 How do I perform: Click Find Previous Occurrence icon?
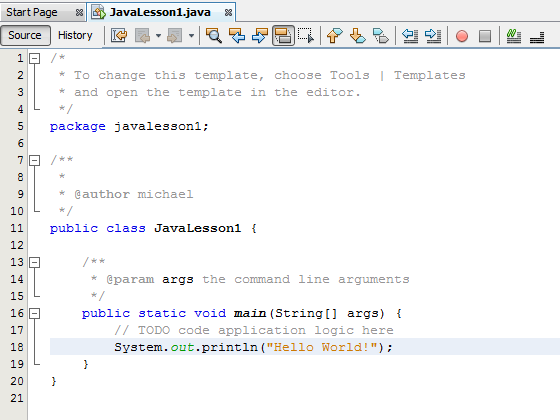pyautogui.click(x=237, y=36)
